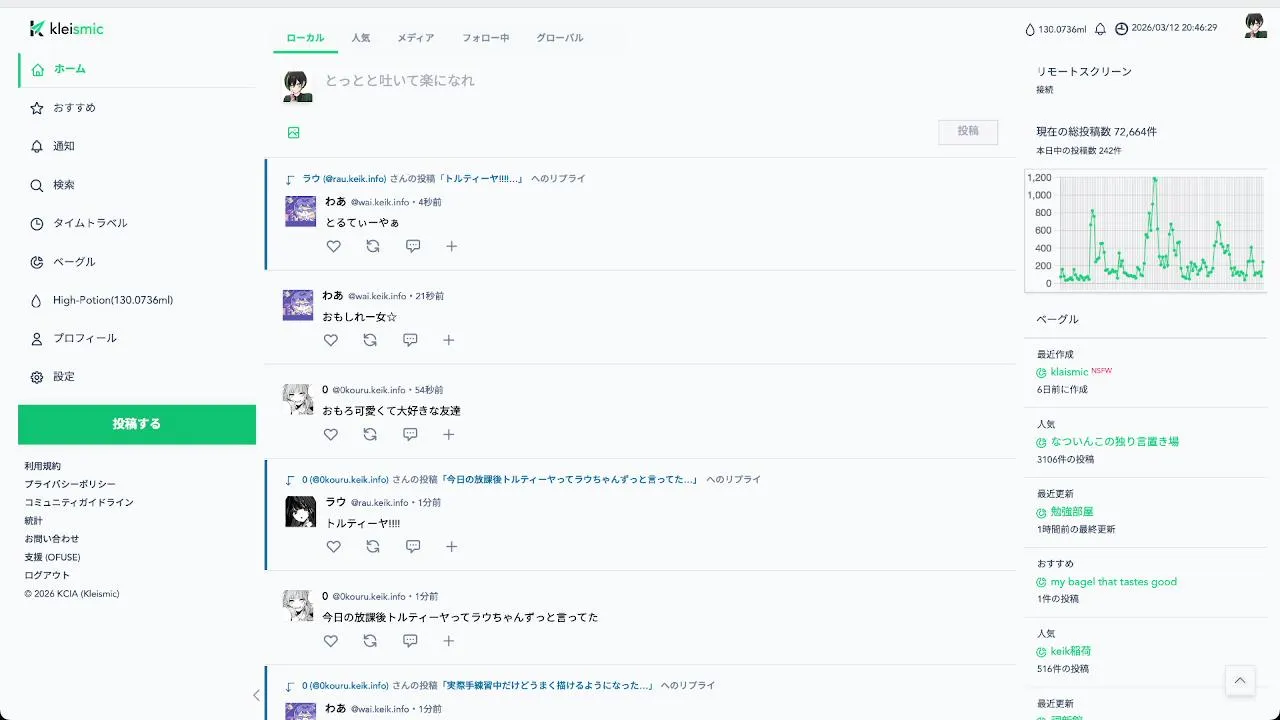Collapse the sidebar with the left chevron
Screen dimensions: 1280x720
pyautogui.click(x=256, y=695)
